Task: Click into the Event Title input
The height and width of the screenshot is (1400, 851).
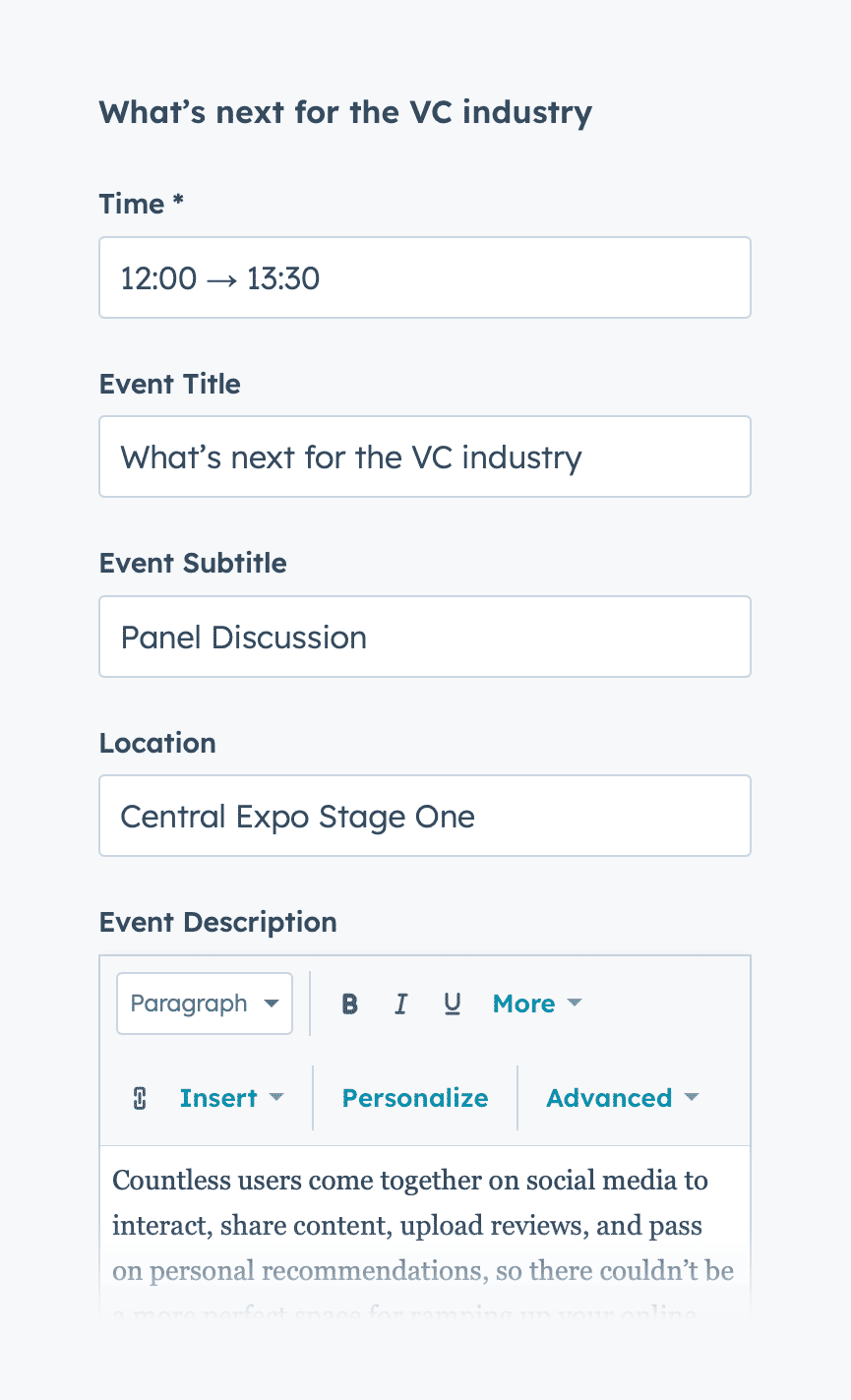Action: coord(425,457)
